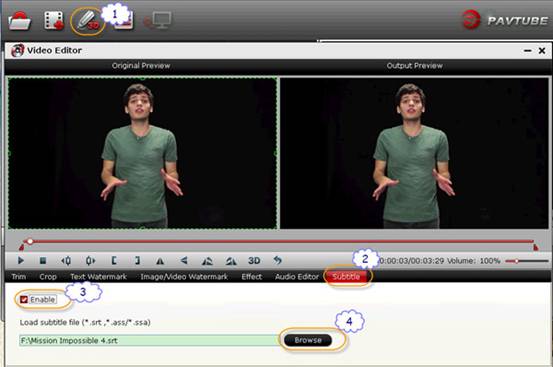Uncheck the Enable subtitle checkbox
Screen dimensions: 553x367
[x=24, y=300]
